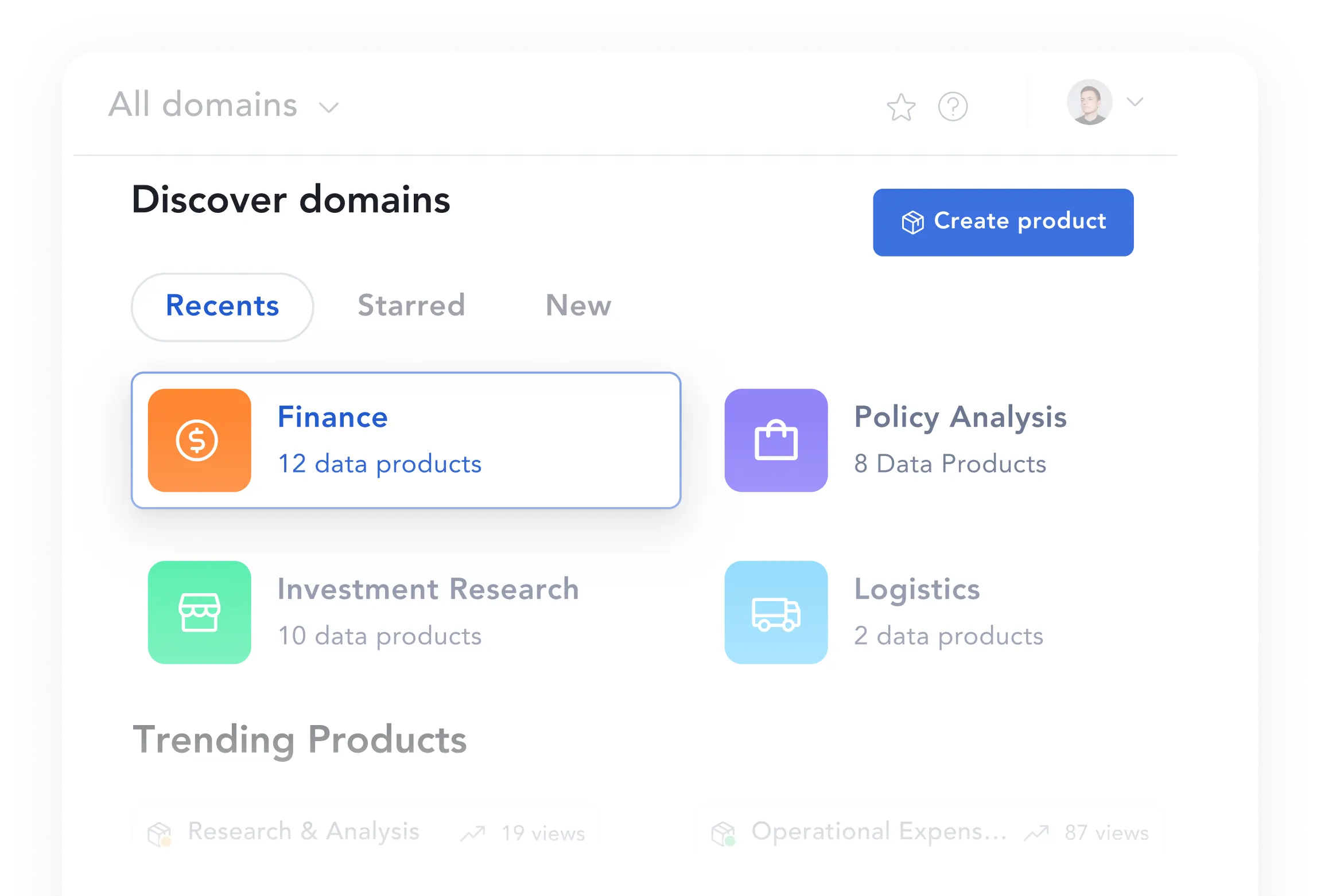Click the green Investment Research store icon
This screenshot has height=896, width=1344.
[x=199, y=612]
